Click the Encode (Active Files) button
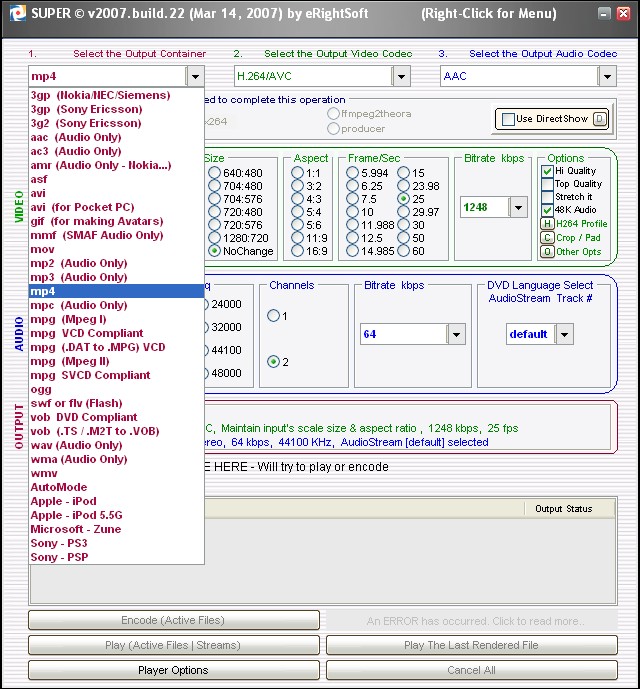 coord(174,620)
